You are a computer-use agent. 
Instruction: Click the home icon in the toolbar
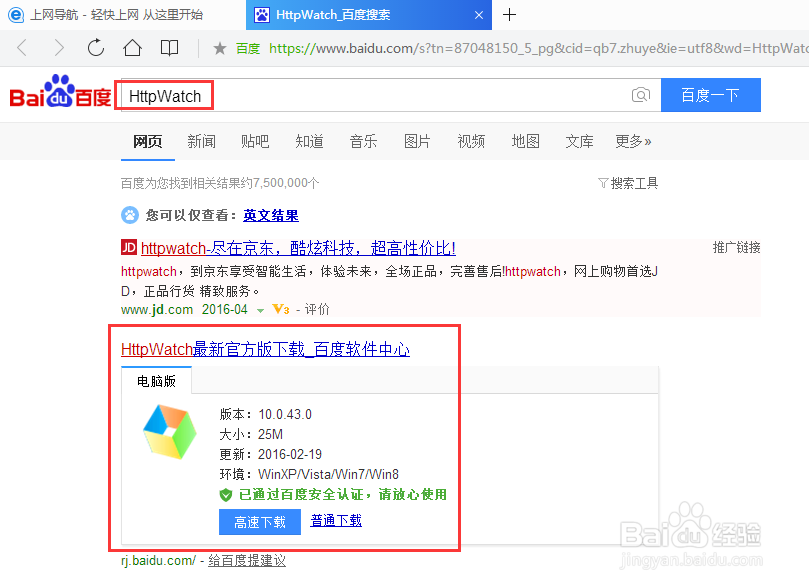tap(132, 47)
